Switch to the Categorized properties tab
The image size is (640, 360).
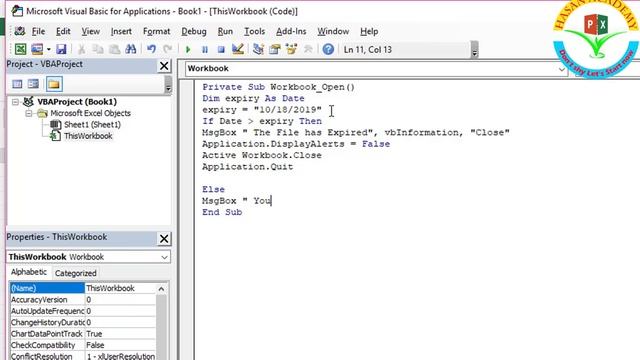click(76, 273)
